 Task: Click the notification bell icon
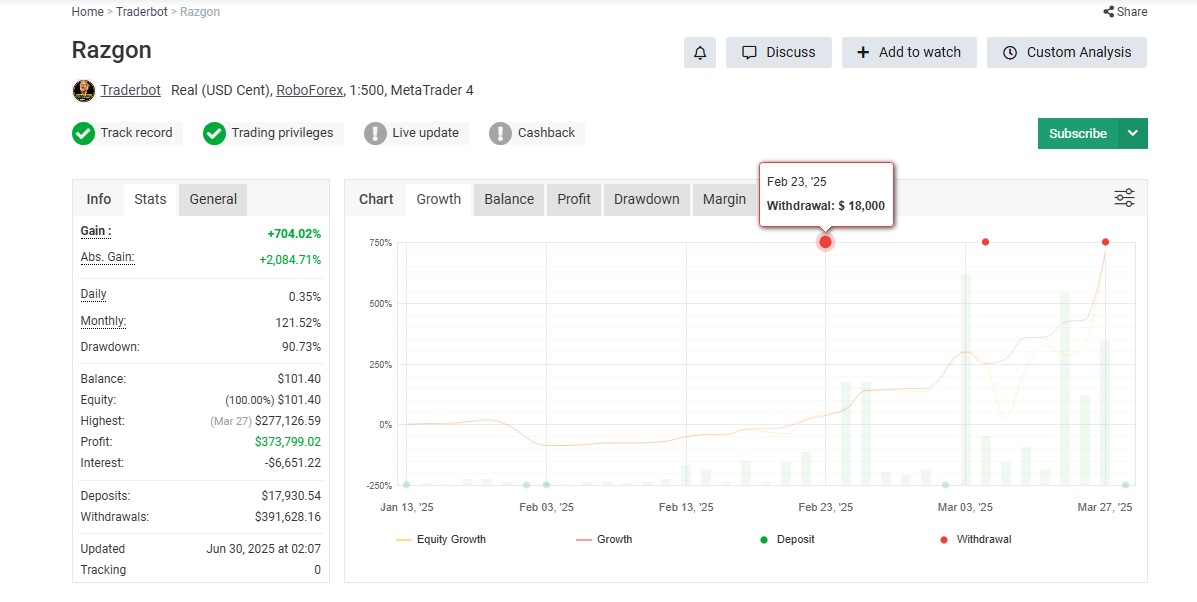(700, 53)
